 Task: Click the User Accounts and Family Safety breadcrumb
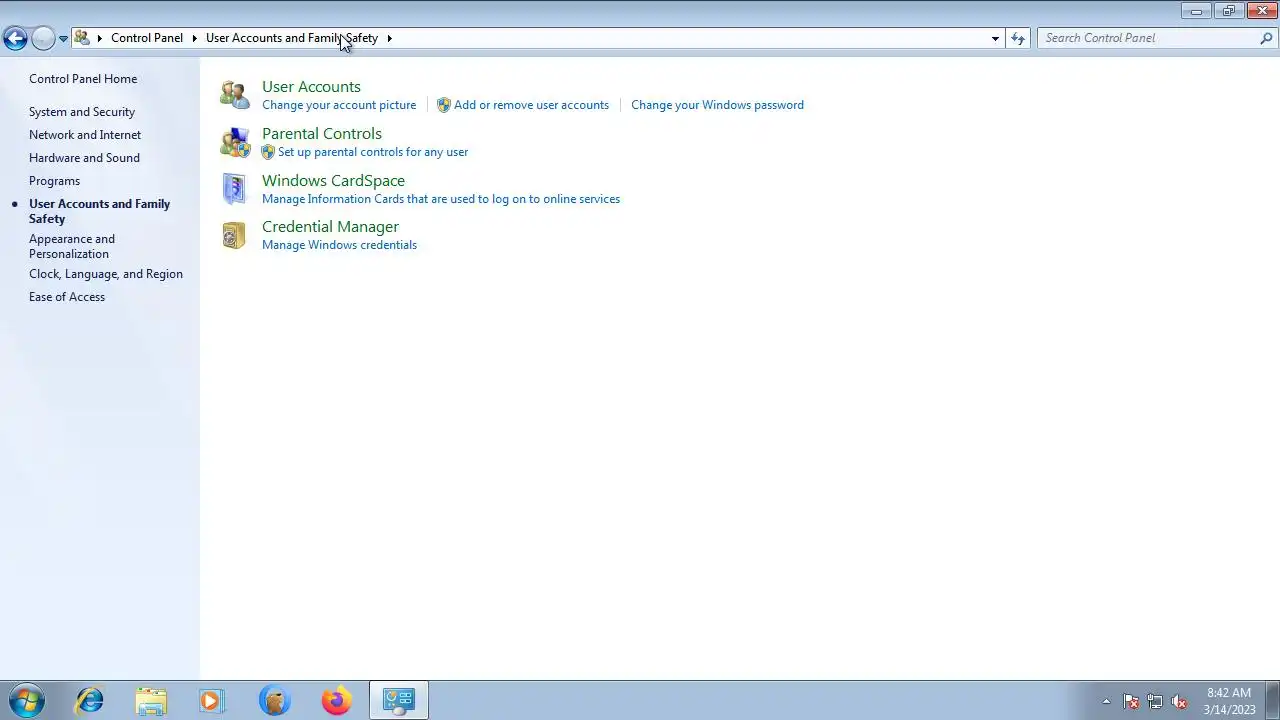292,38
